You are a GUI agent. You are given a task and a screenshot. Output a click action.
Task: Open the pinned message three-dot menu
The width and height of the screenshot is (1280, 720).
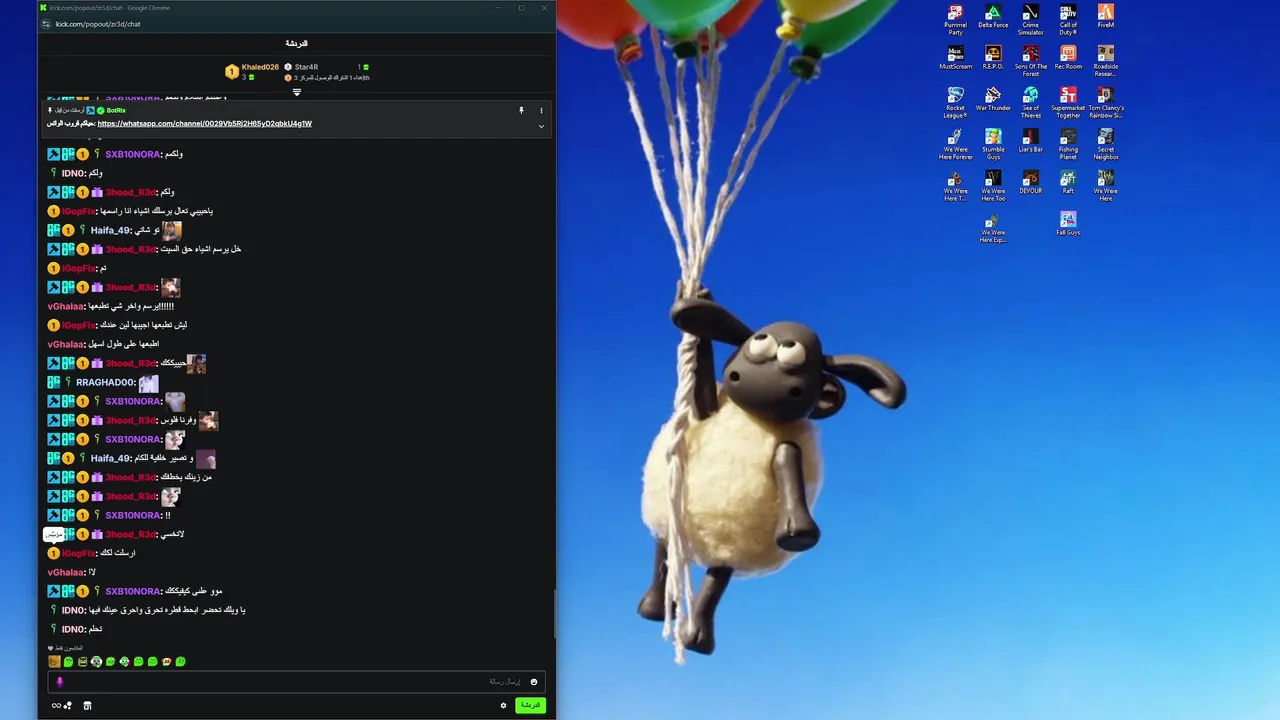click(x=541, y=110)
